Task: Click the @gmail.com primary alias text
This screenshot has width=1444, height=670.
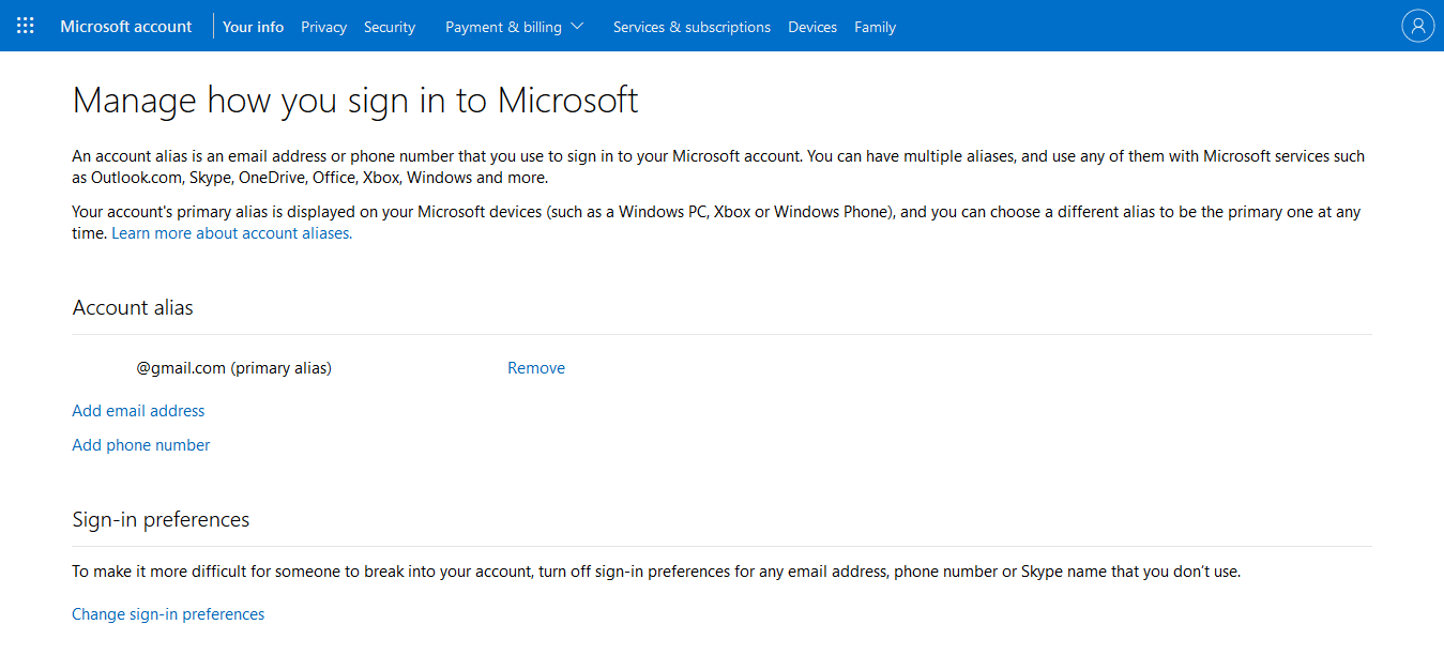Action: 234,368
